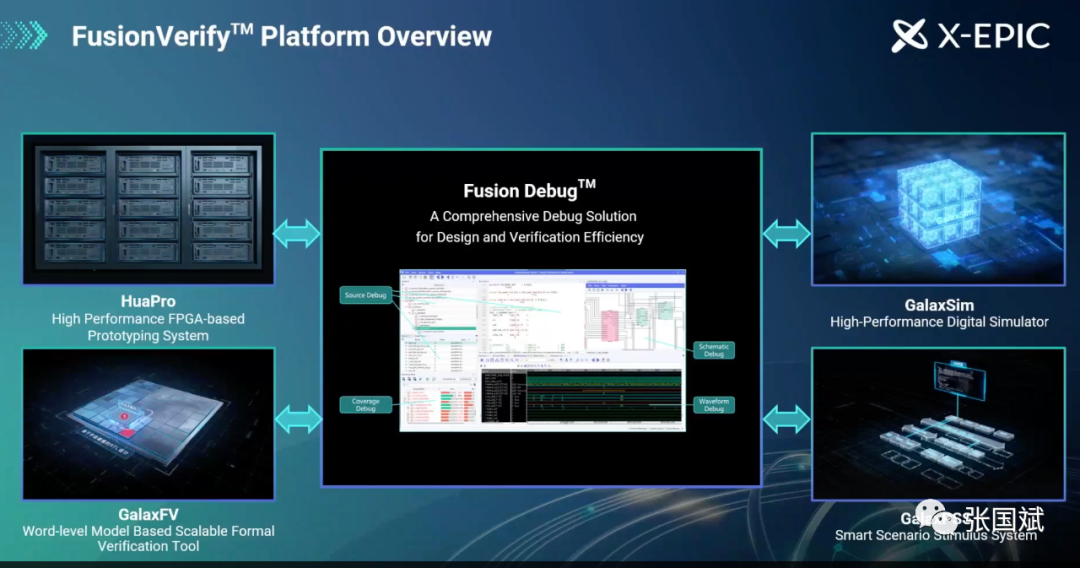Viewport: 1080px width, 568px height.
Task: Click the FusionVerify Platform Overview title
Action: tap(282, 36)
